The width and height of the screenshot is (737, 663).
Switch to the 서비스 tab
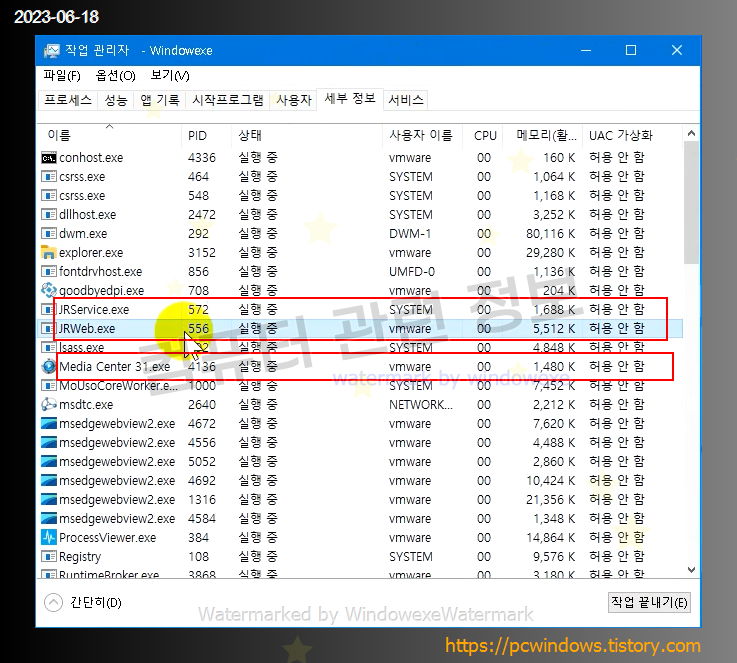pos(406,100)
